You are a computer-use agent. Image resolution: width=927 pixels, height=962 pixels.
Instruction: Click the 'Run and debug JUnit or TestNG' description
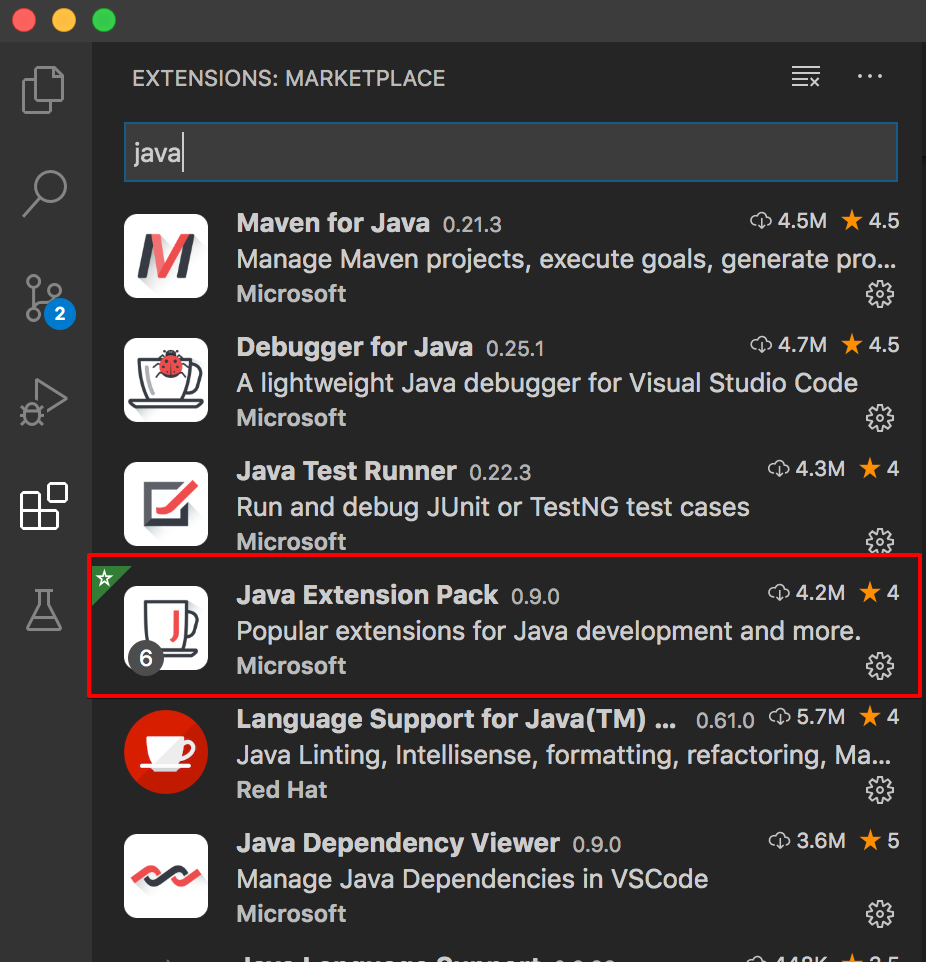click(493, 507)
